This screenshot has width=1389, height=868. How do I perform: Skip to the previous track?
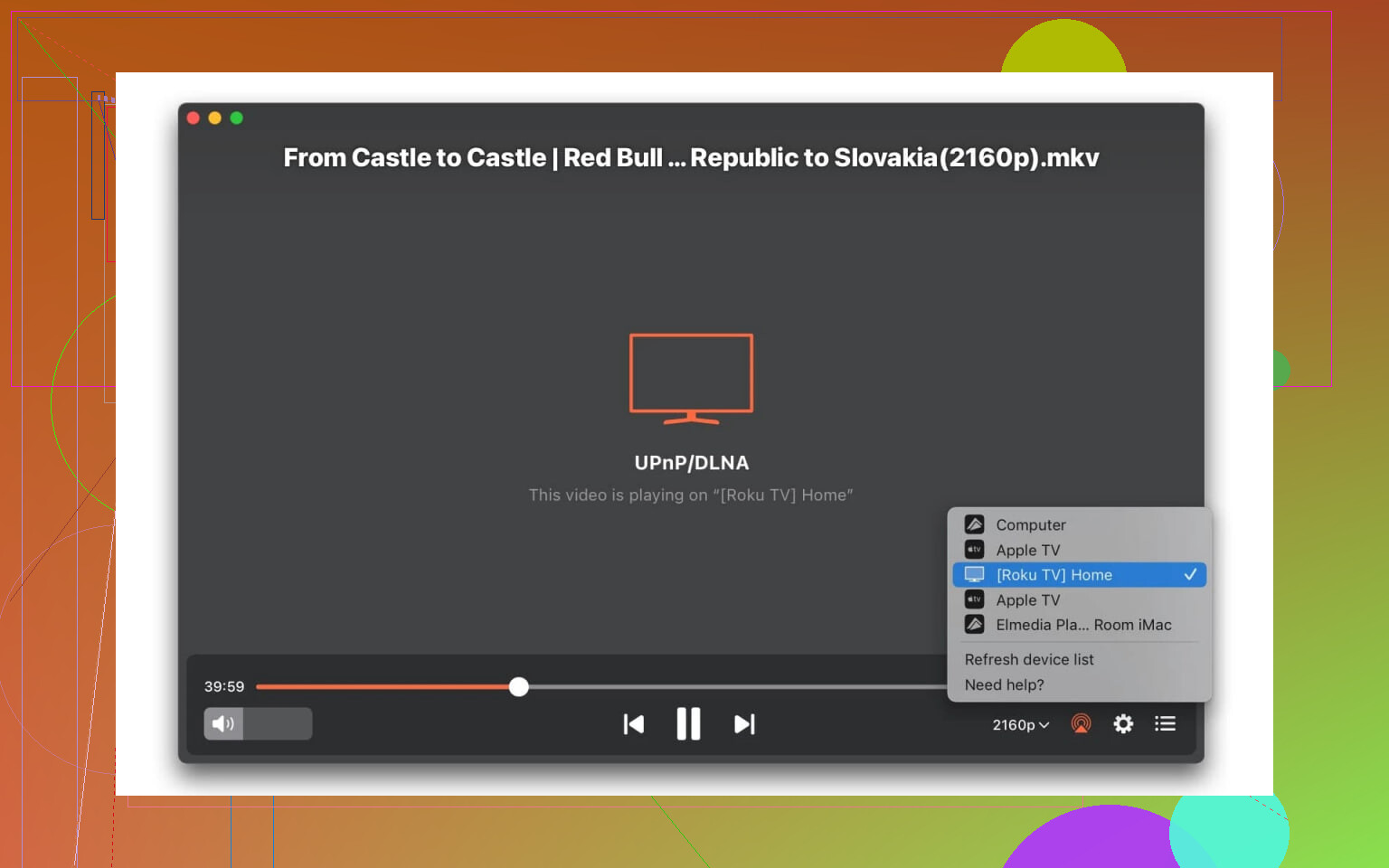[634, 724]
